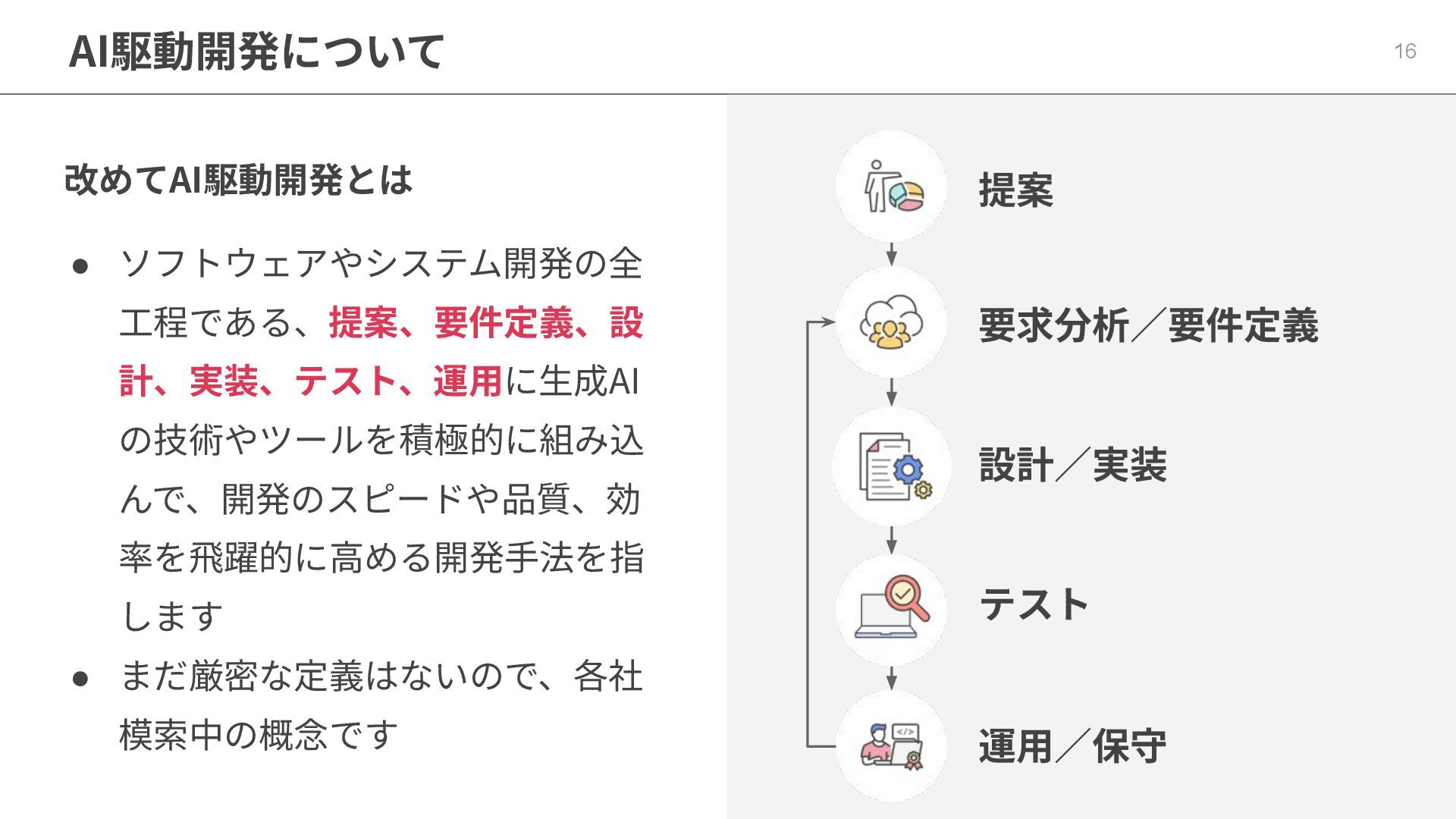Click the 設計／実装 label
The height and width of the screenshot is (819, 1456).
pyautogui.click(x=1072, y=465)
